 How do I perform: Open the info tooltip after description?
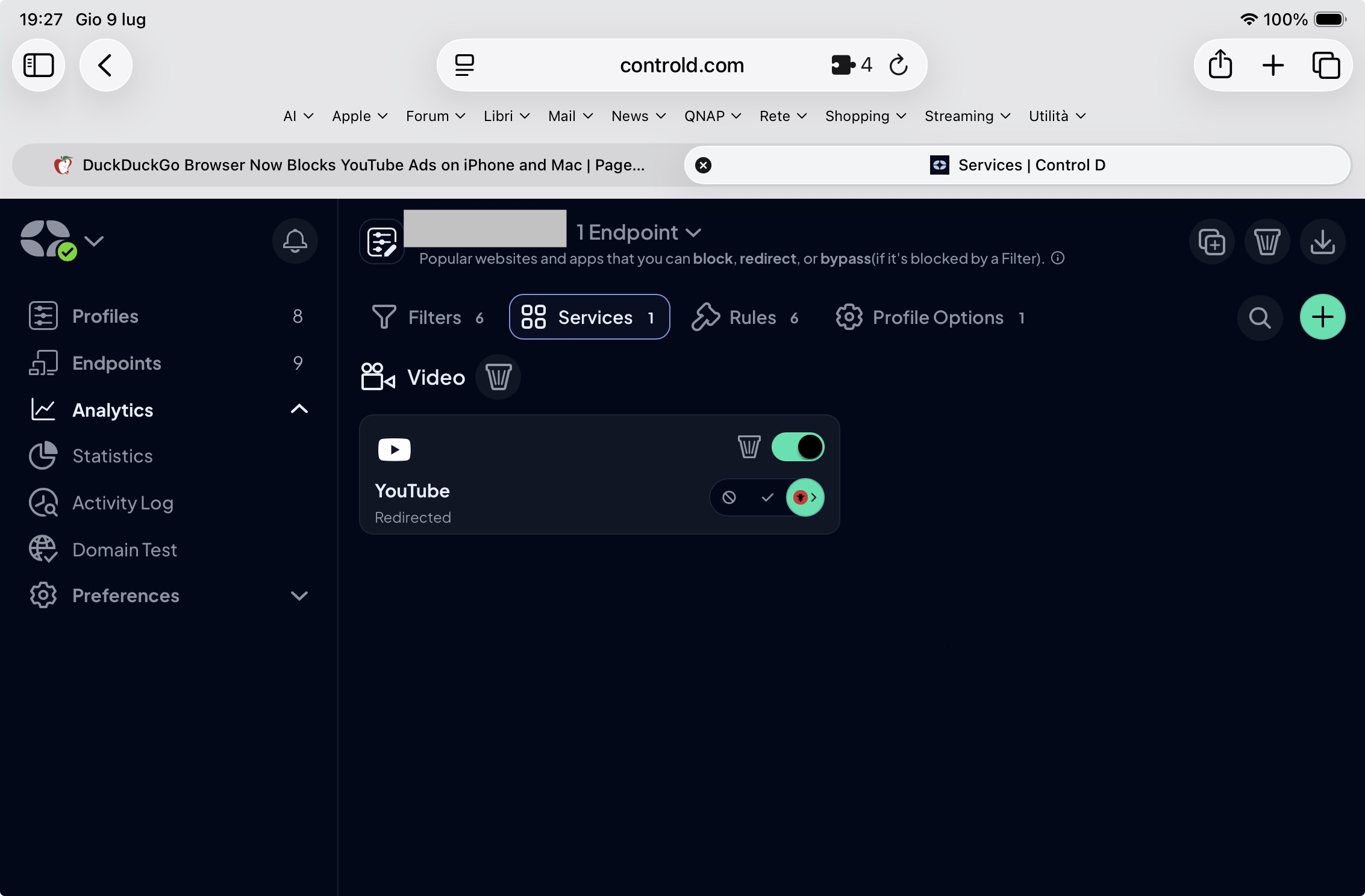tap(1058, 258)
